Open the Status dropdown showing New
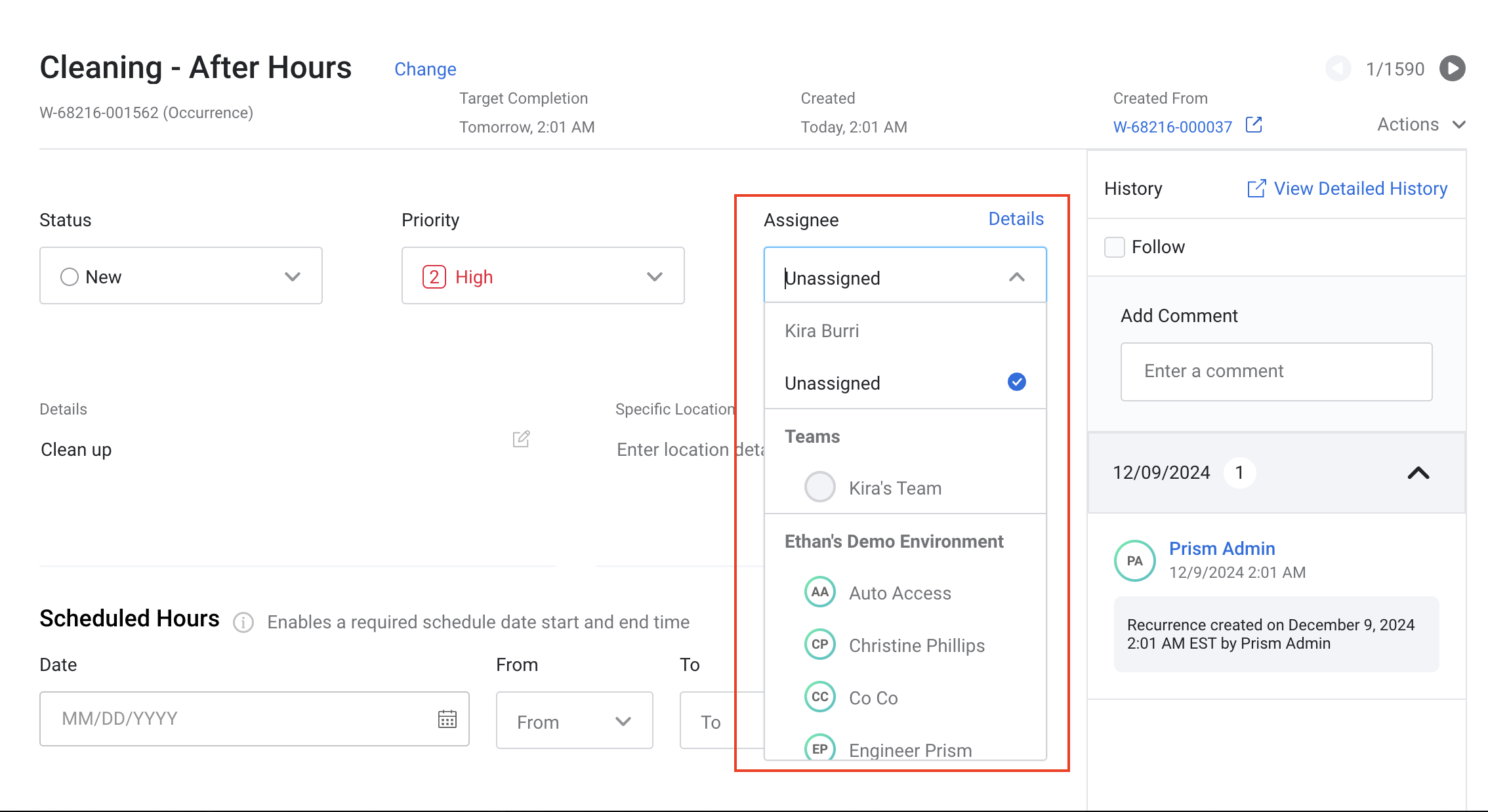Viewport: 1488px width, 812px height. click(x=180, y=276)
